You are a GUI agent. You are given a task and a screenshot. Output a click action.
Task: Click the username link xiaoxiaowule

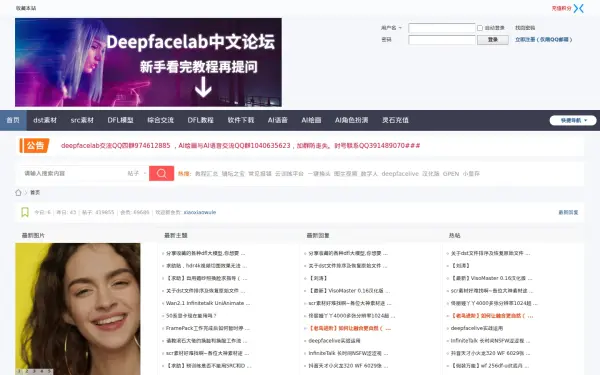(x=200, y=212)
